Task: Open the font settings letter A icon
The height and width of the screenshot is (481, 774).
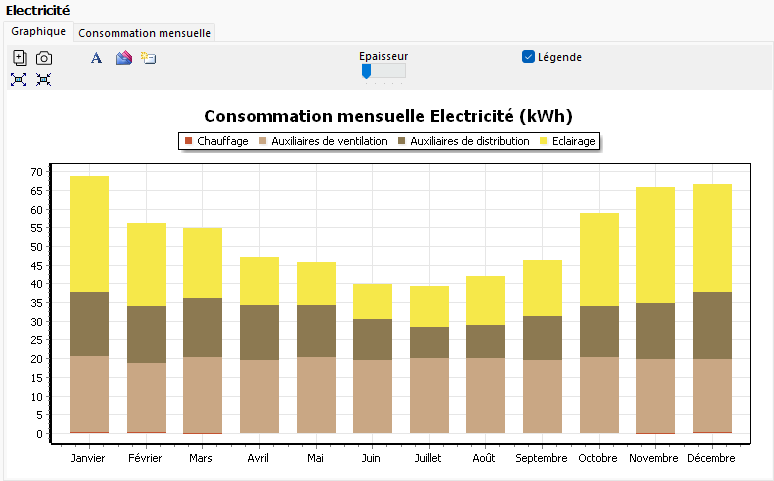Action: [x=96, y=58]
